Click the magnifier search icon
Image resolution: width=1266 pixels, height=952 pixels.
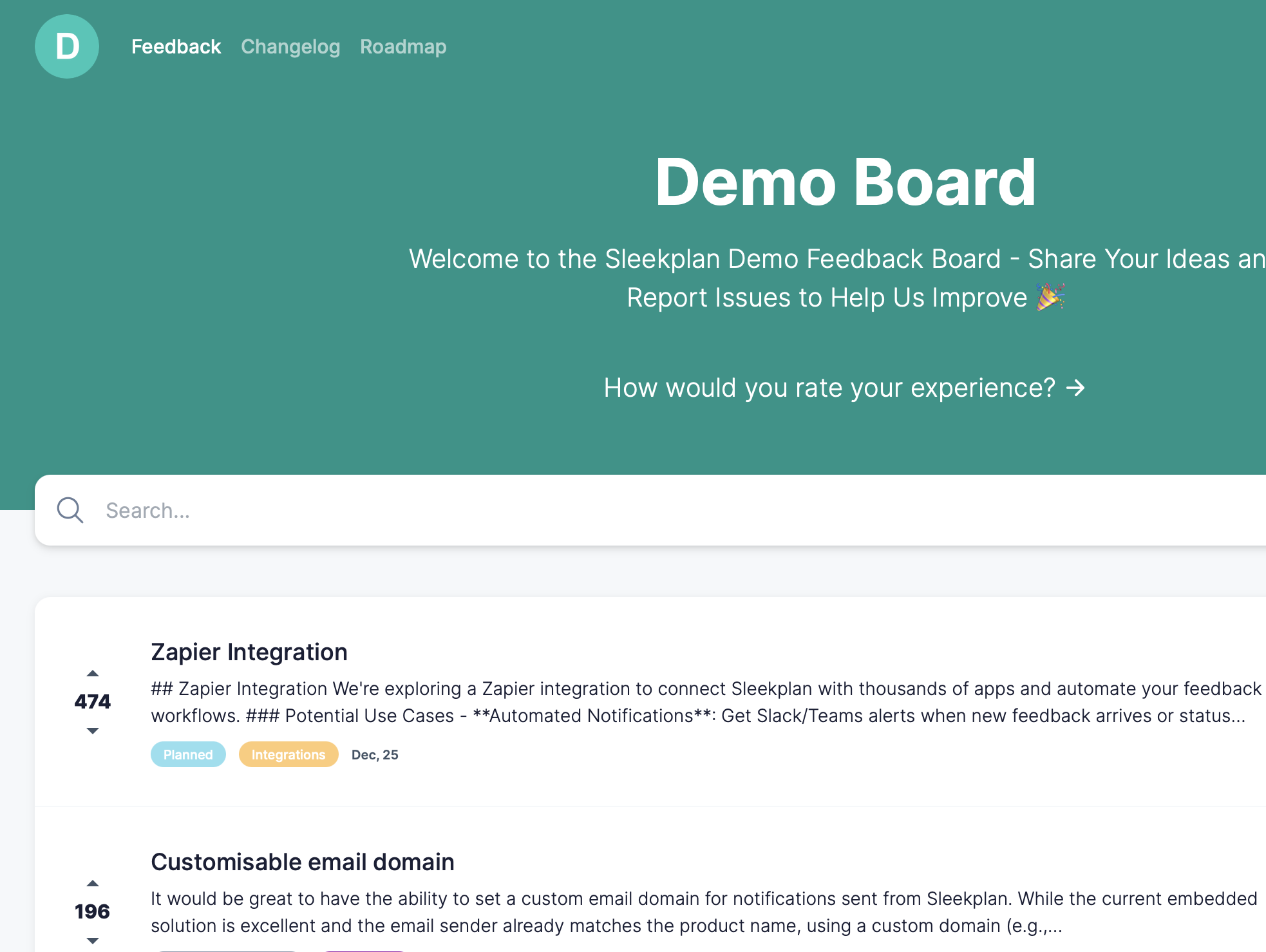coord(70,510)
